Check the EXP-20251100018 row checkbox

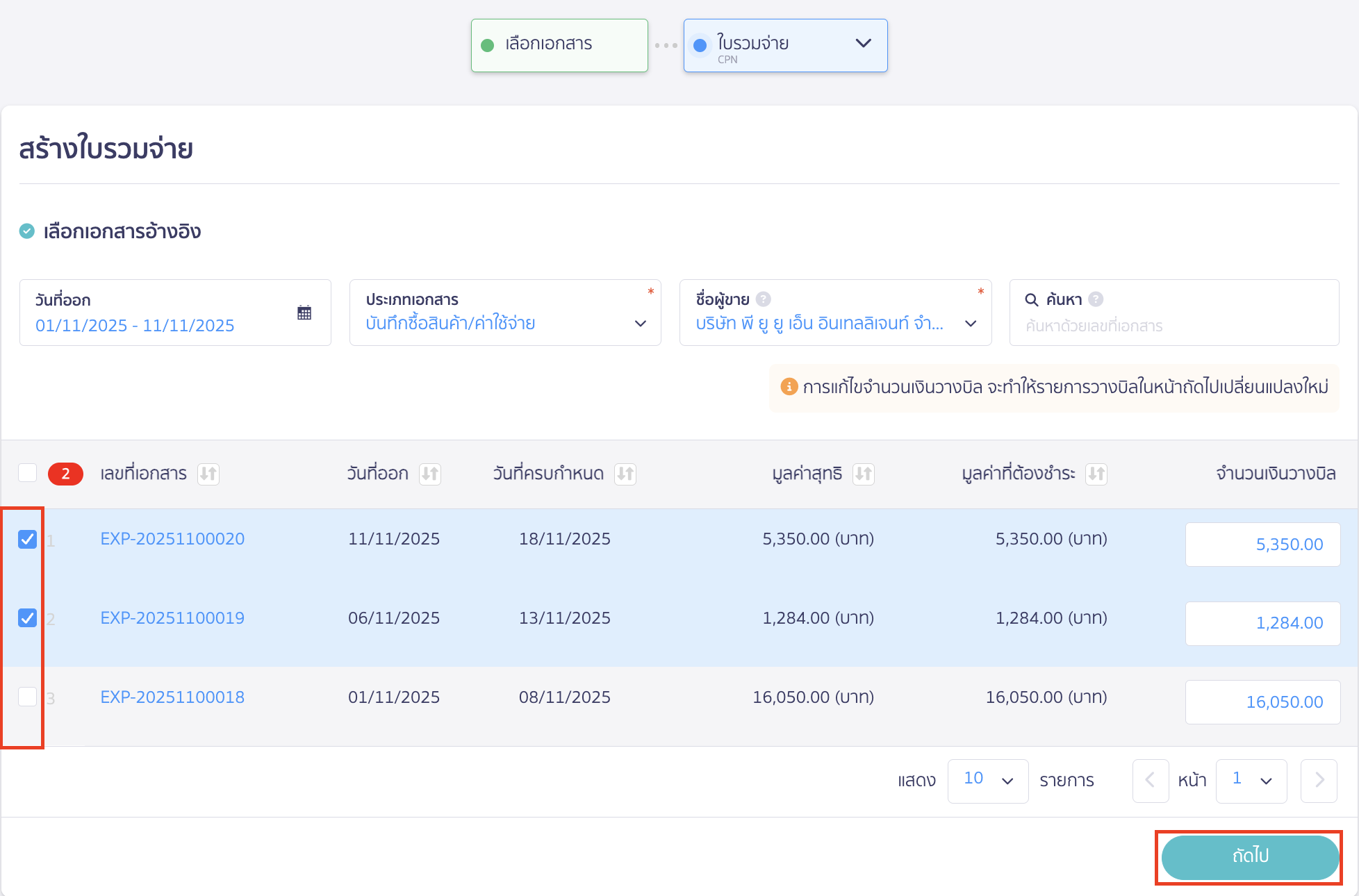click(28, 697)
